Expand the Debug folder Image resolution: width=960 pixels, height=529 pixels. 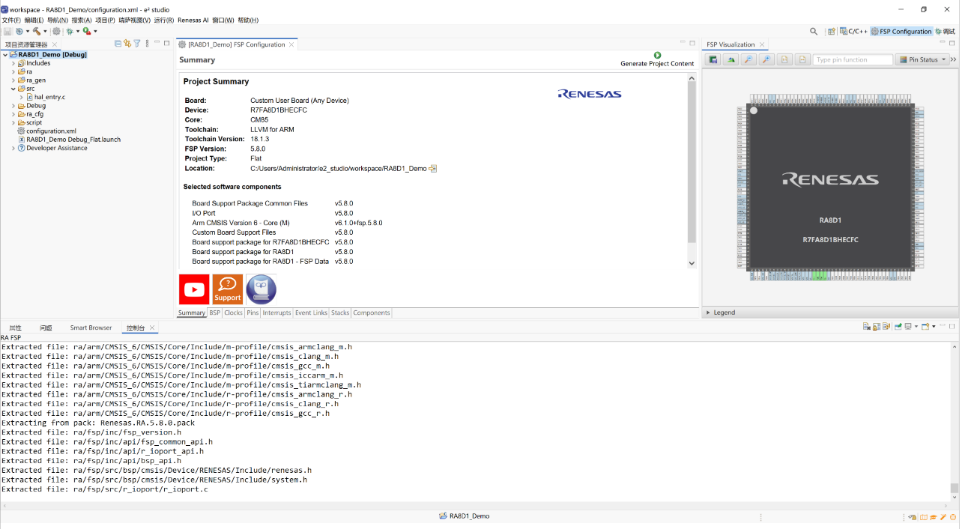pos(13,105)
